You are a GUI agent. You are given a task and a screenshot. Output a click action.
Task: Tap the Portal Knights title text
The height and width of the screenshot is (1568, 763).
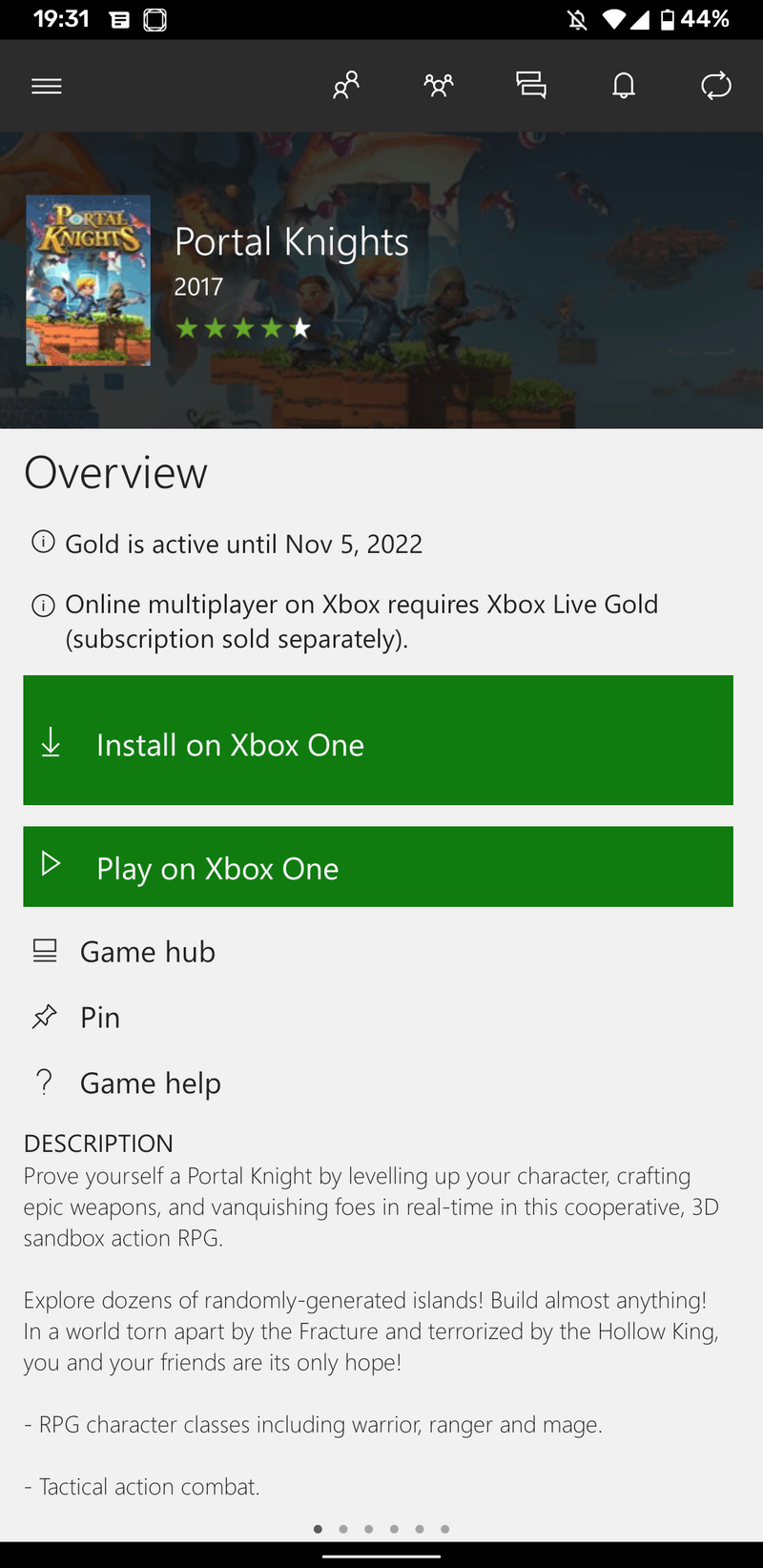pyautogui.click(x=292, y=242)
